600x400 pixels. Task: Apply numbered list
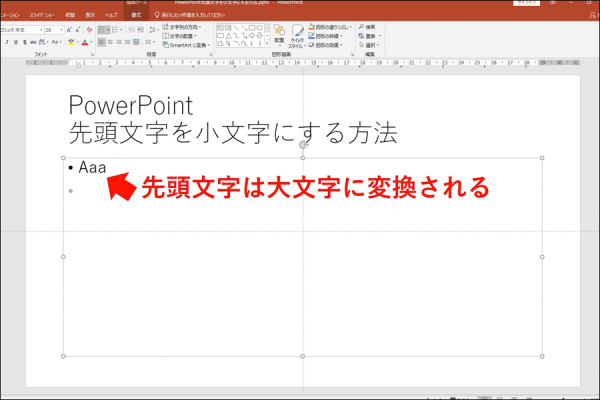tap(115, 30)
